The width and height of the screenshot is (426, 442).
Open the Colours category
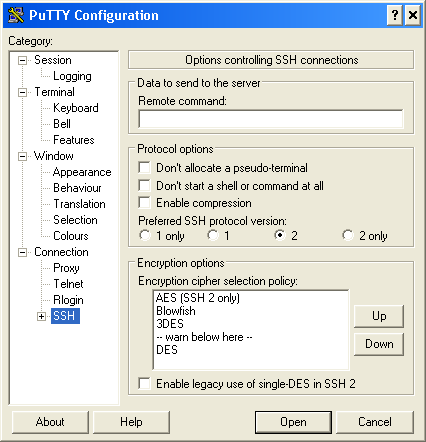click(x=71, y=236)
